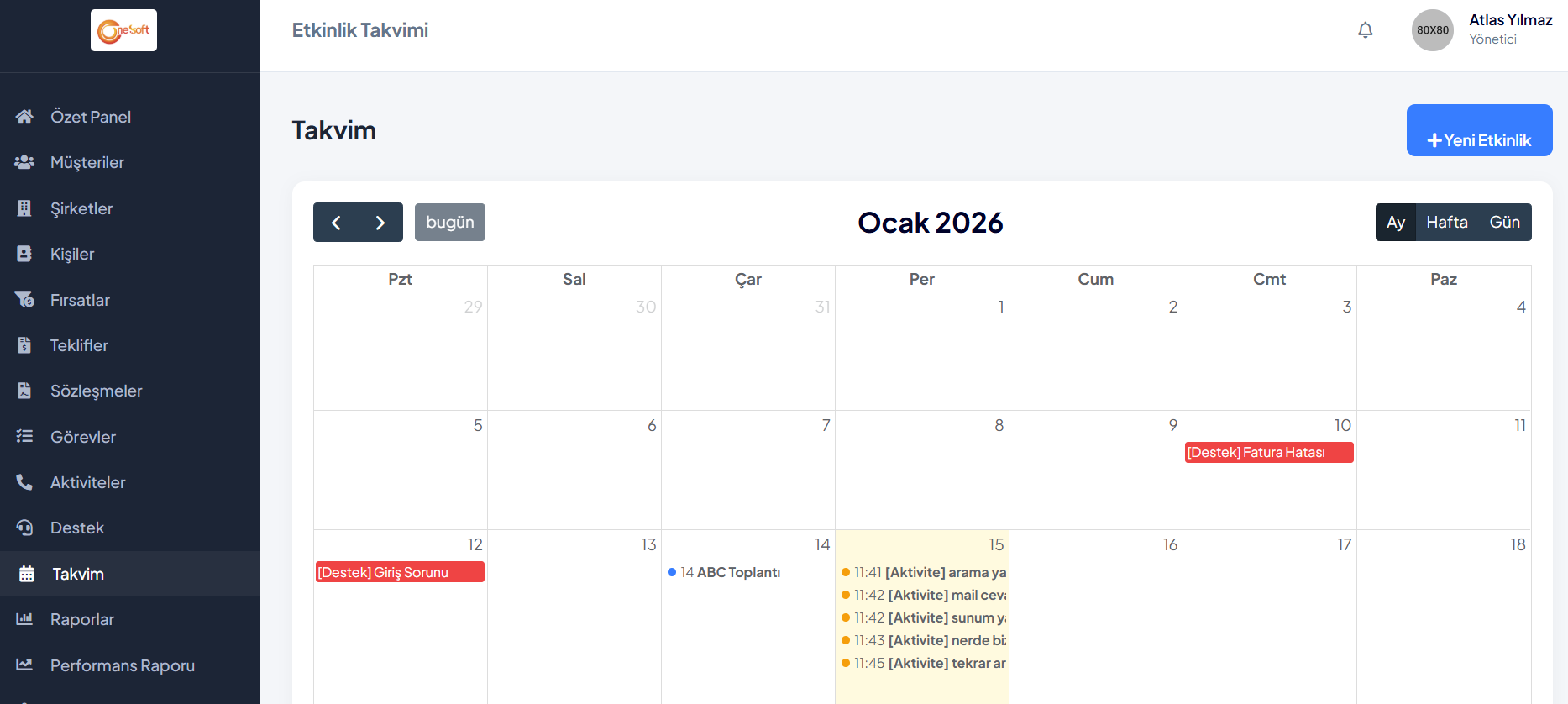Image resolution: width=1568 pixels, height=704 pixels.
Task: Click Atlas Yılmaz profile avatar
Action: [x=1432, y=30]
